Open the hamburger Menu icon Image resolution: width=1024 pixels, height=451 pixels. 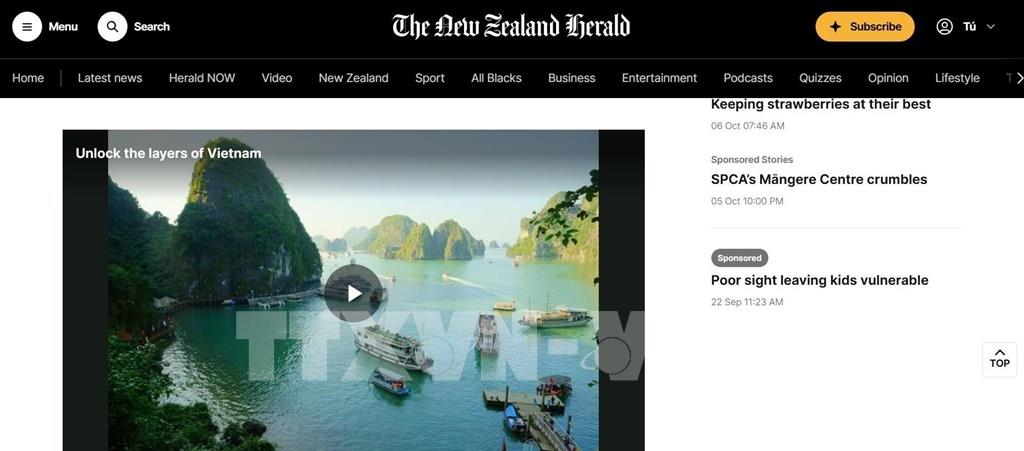[x=27, y=27]
